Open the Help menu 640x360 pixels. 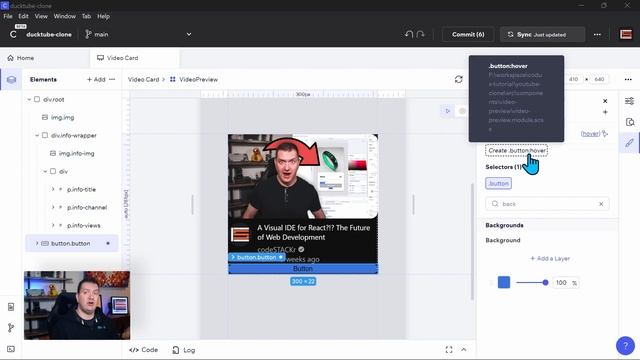[103, 16]
